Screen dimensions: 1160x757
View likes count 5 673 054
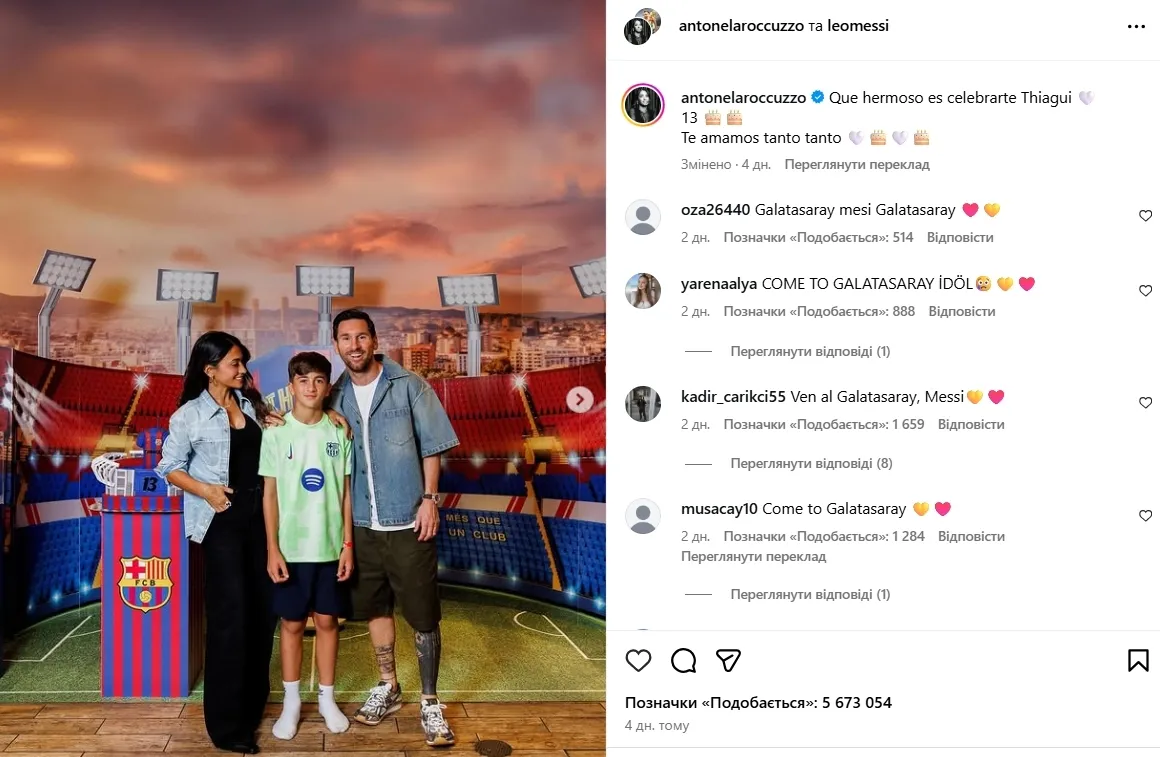click(x=758, y=703)
